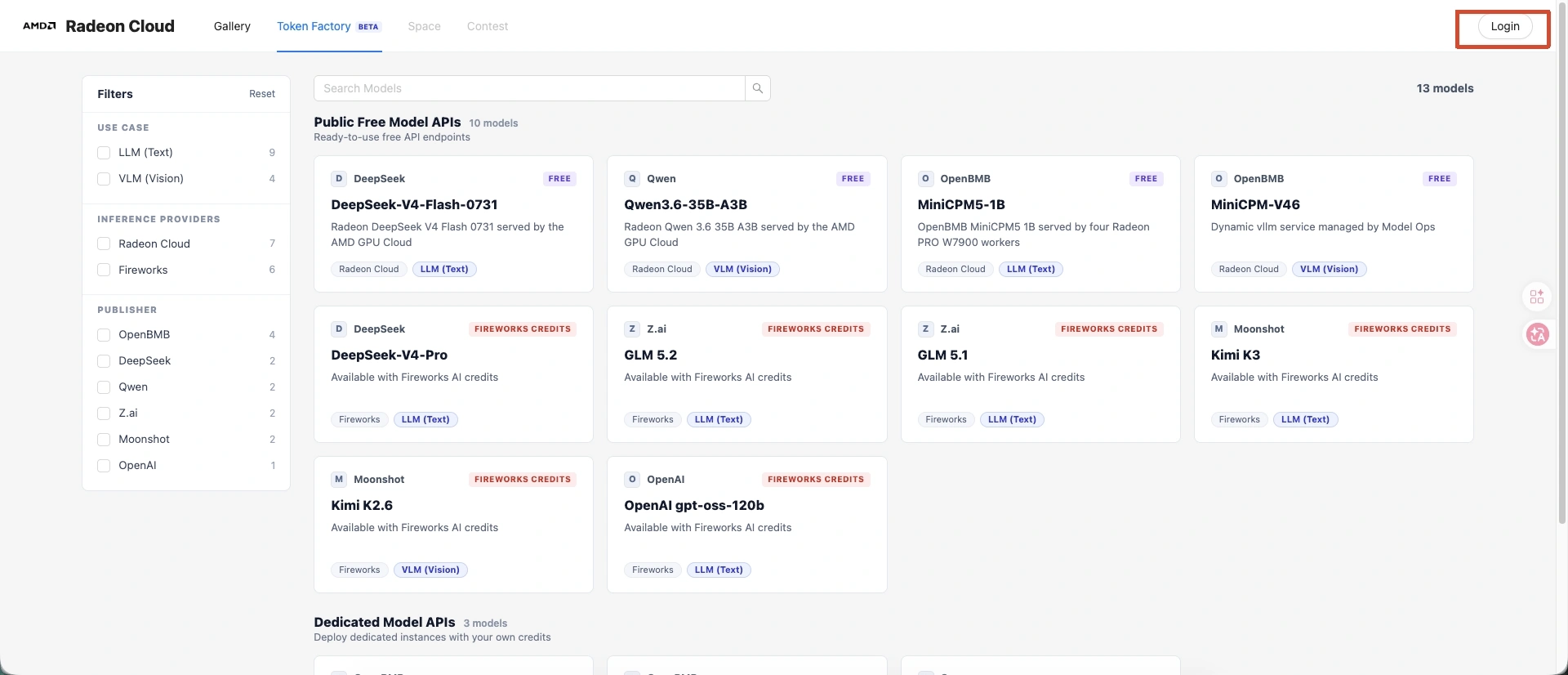Click the grid sparkle floating icon
1568x675 pixels.
[1537, 297]
